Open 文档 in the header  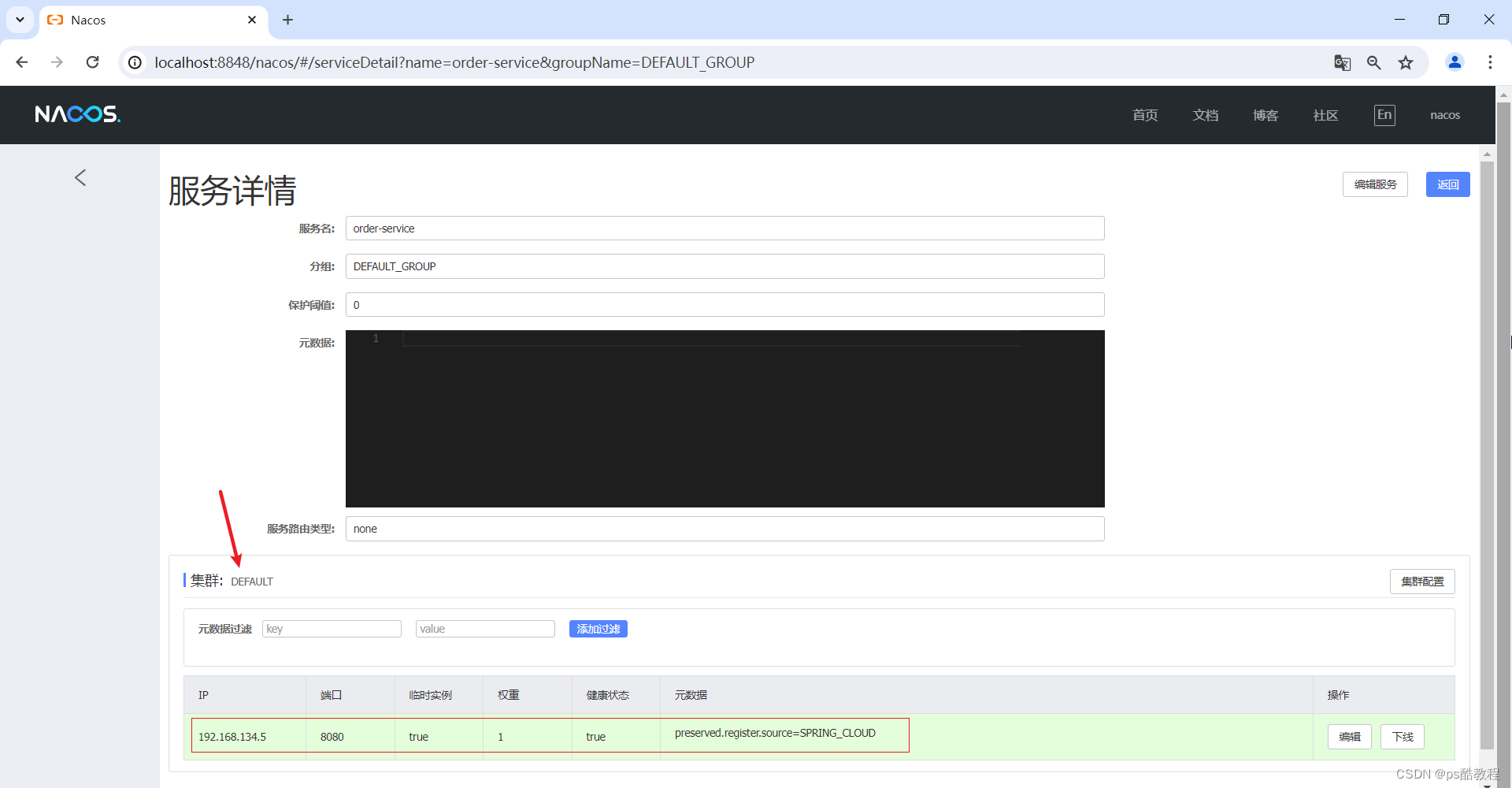pos(1206,115)
